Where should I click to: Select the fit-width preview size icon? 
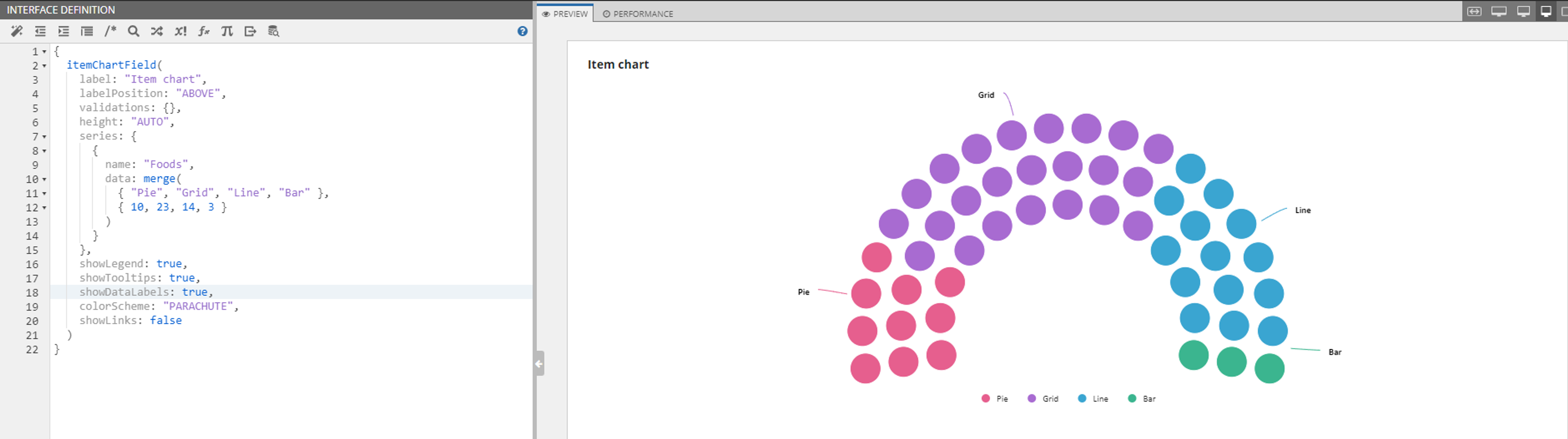click(1474, 11)
